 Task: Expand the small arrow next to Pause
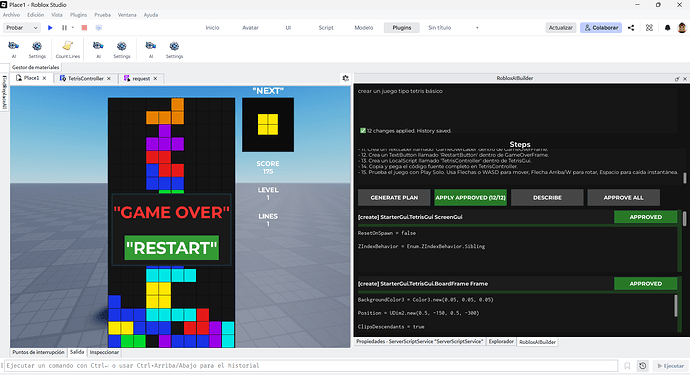(x=73, y=28)
